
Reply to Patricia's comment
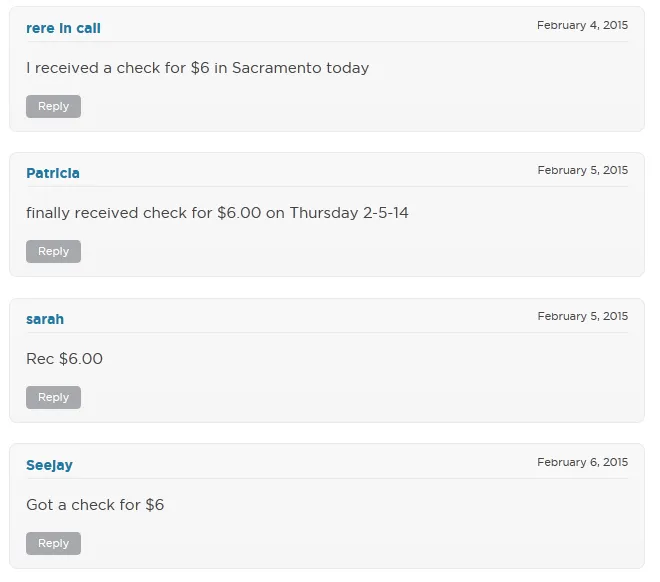tap(53, 251)
